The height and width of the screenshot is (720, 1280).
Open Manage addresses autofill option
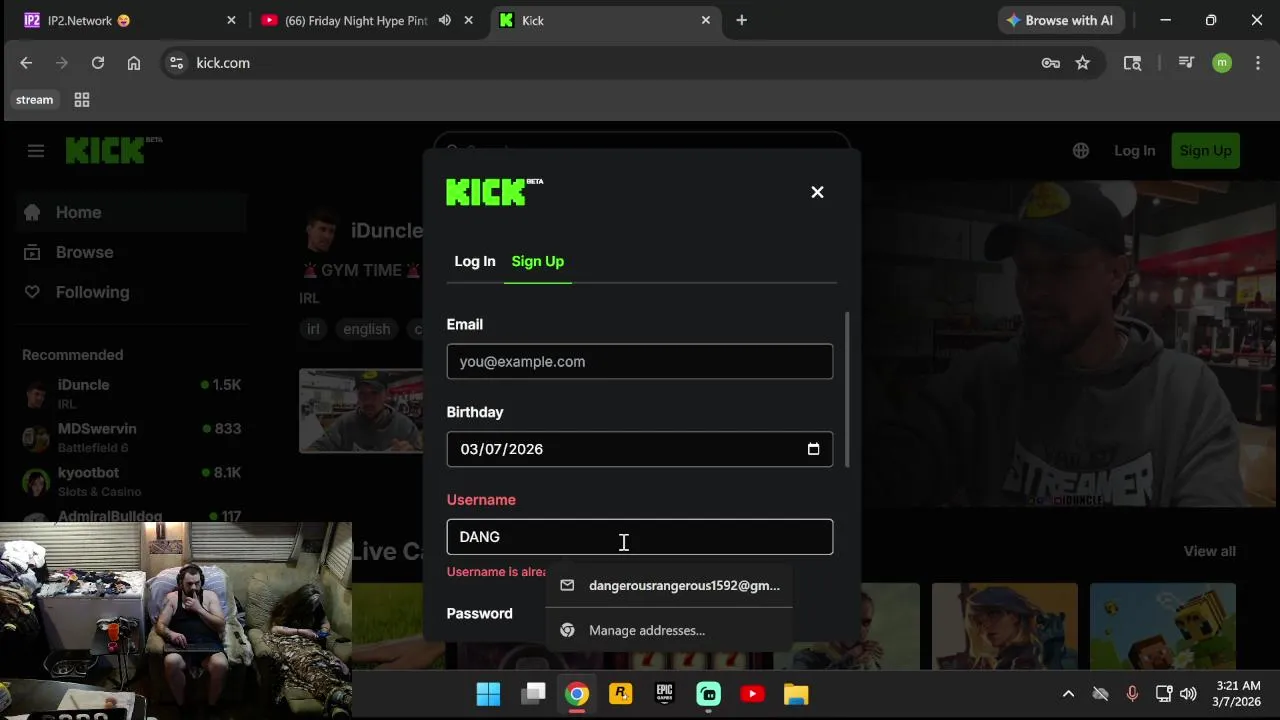[x=669, y=630]
